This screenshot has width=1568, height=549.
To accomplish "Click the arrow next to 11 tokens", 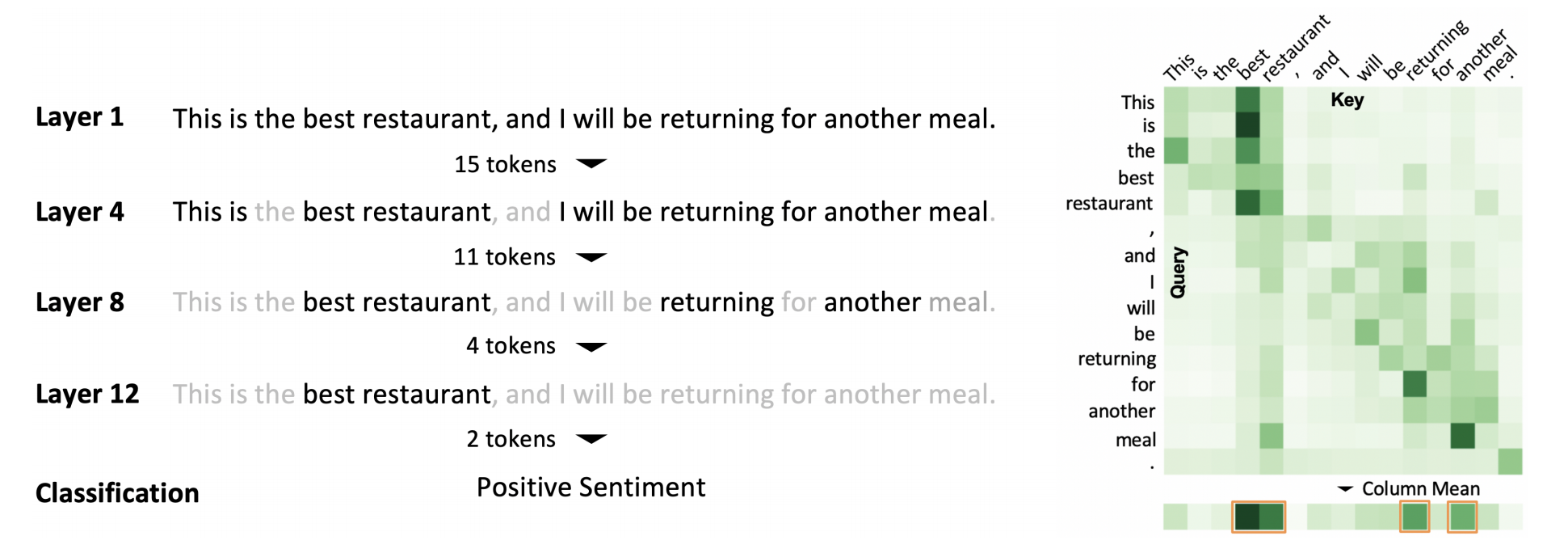I will (x=591, y=257).
